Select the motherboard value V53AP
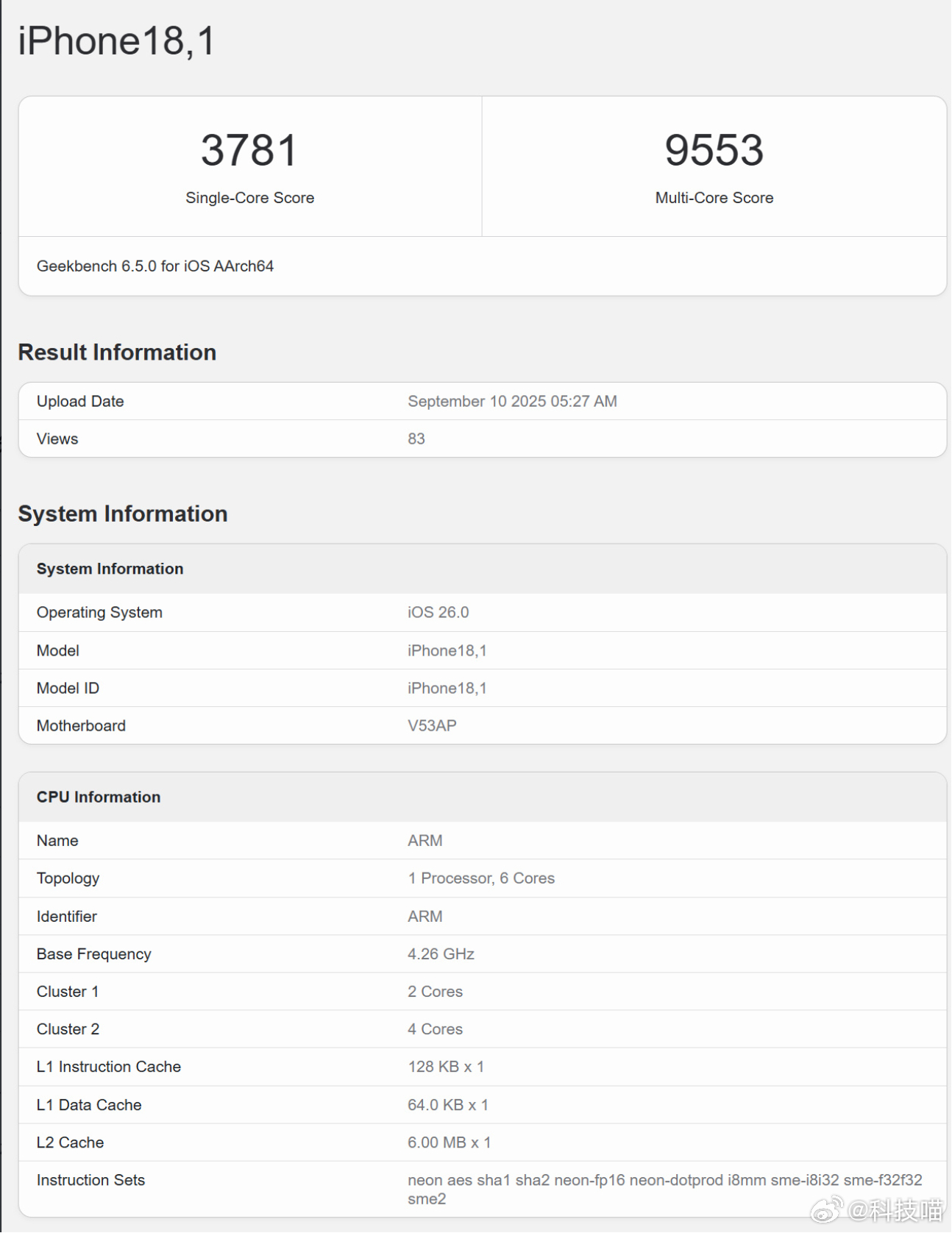 tap(433, 726)
